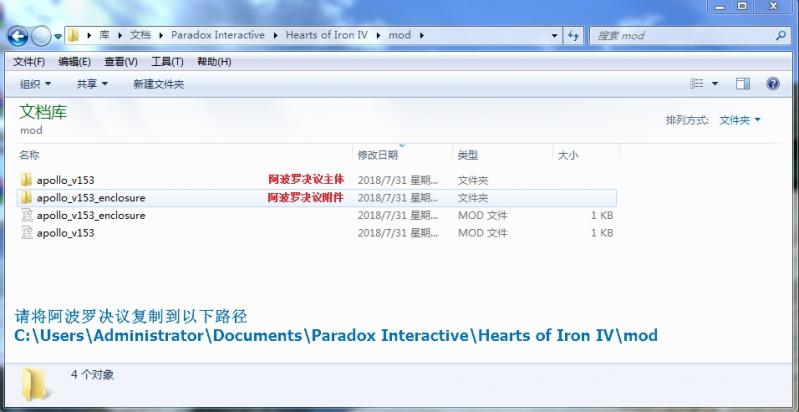Select the apollo_v153 folder icon
The width and height of the screenshot is (799, 412).
[26, 180]
